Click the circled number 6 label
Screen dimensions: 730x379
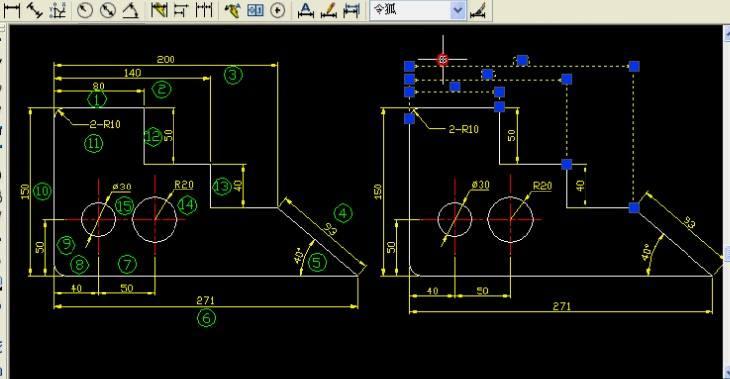pos(207,318)
